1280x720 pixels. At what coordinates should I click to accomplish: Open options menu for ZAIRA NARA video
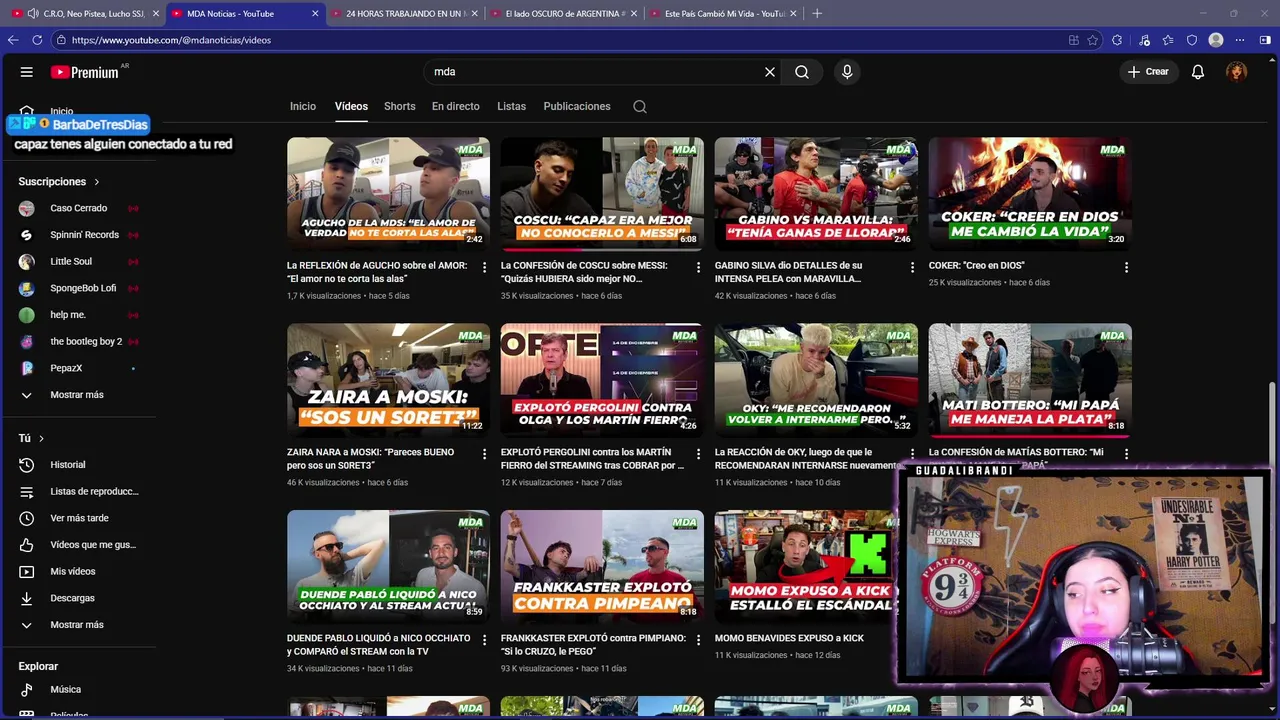484,454
